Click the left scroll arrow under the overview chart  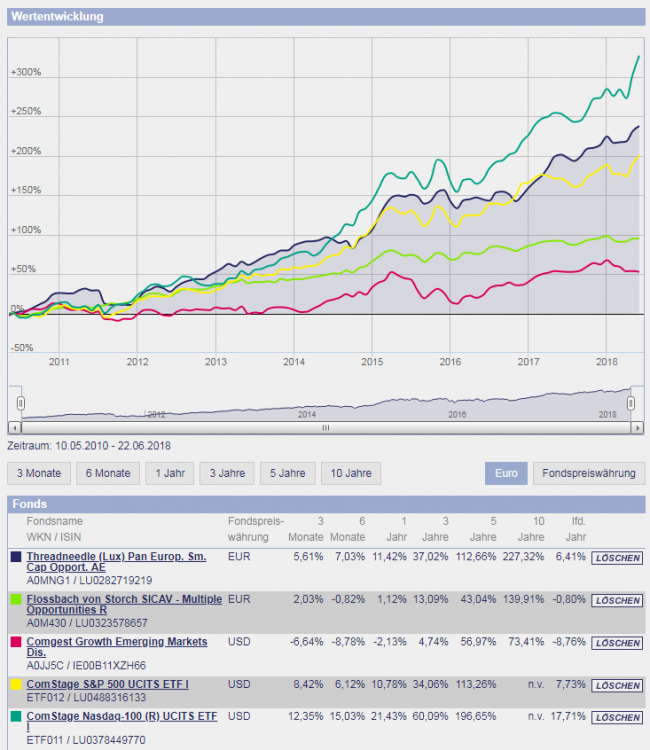pyautogui.click(x=13, y=427)
